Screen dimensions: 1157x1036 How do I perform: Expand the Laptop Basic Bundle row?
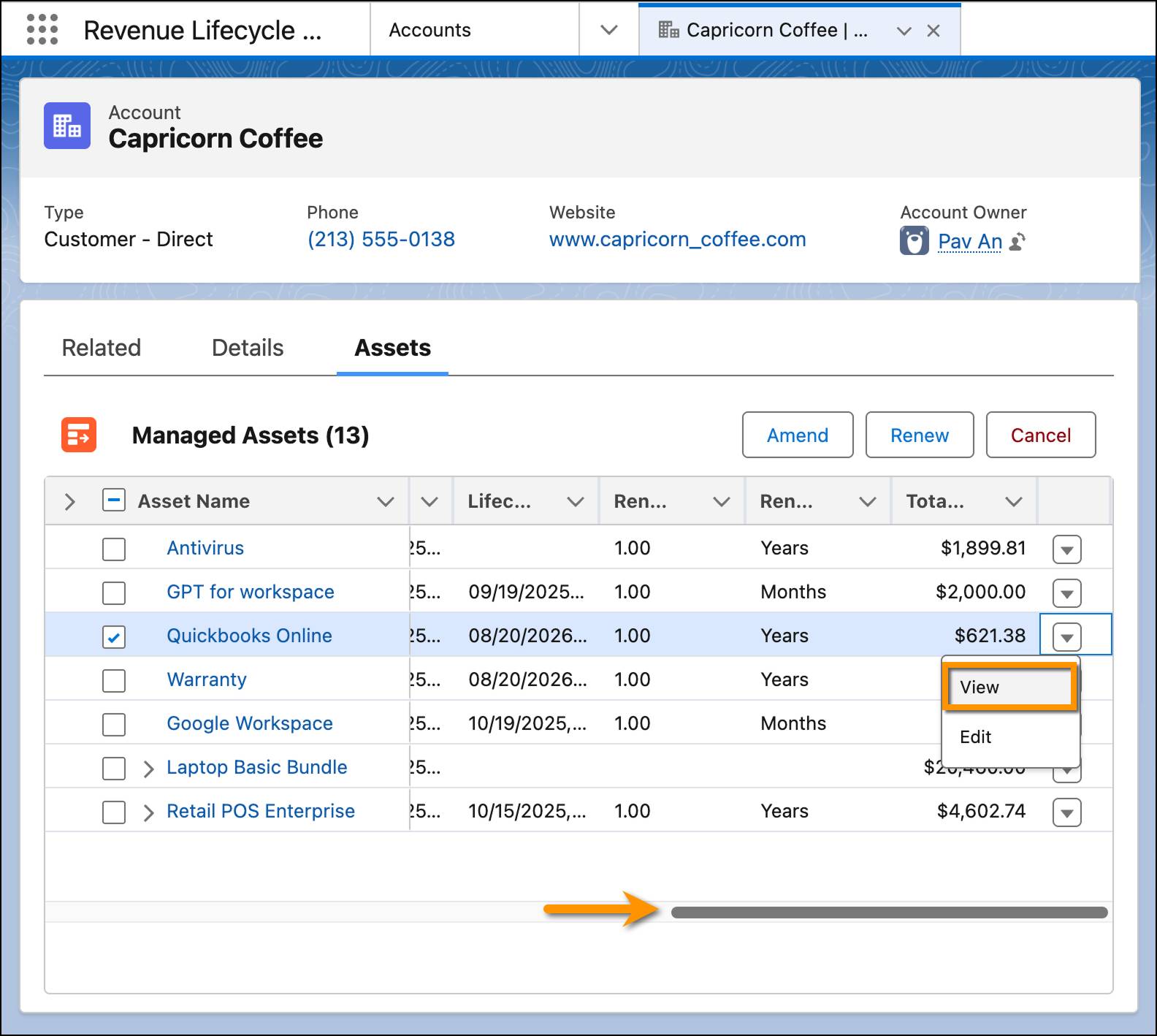pyautogui.click(x=148, y=769)
